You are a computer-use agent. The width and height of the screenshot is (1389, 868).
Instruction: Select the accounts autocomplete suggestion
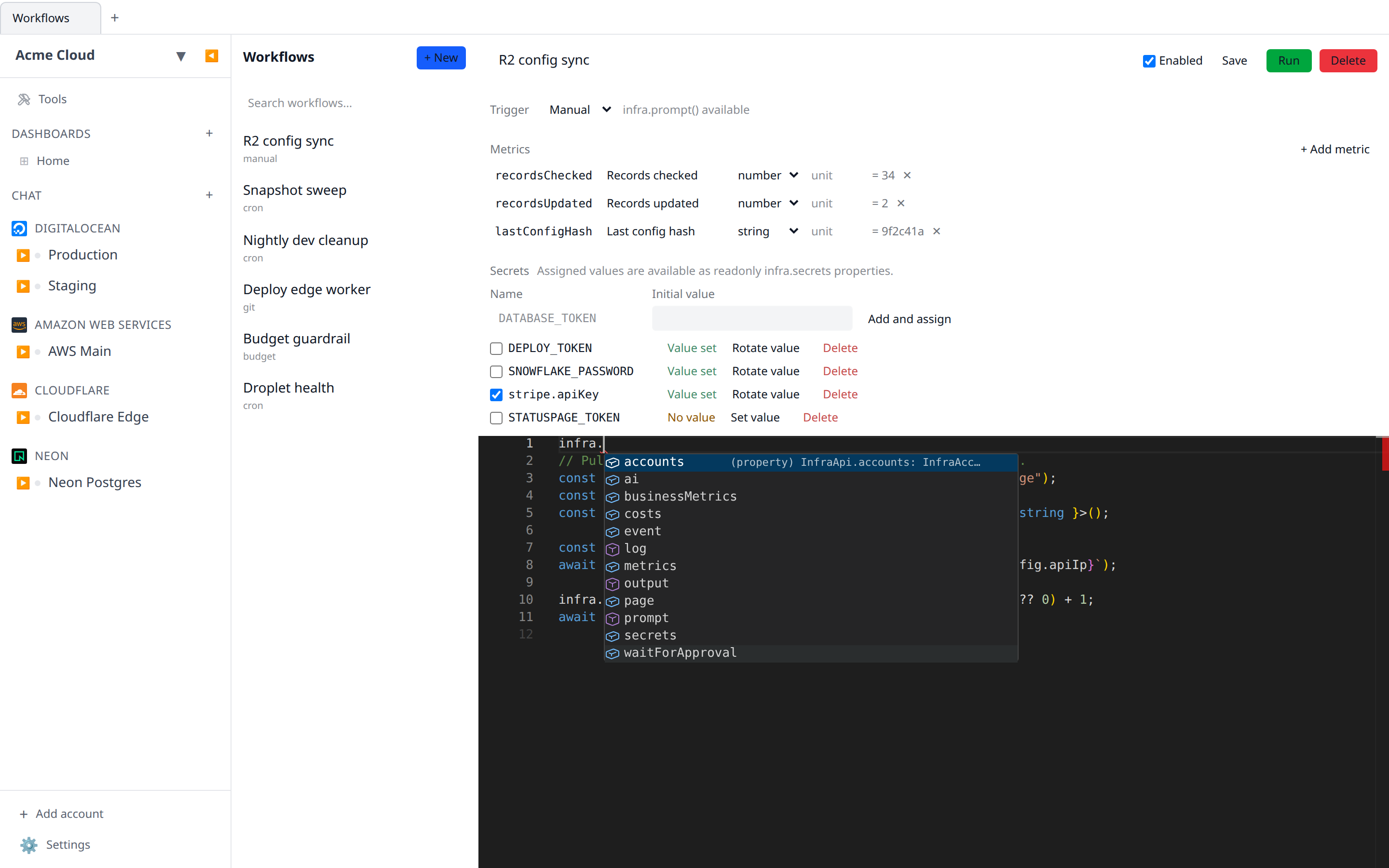[x=811, y=462]
